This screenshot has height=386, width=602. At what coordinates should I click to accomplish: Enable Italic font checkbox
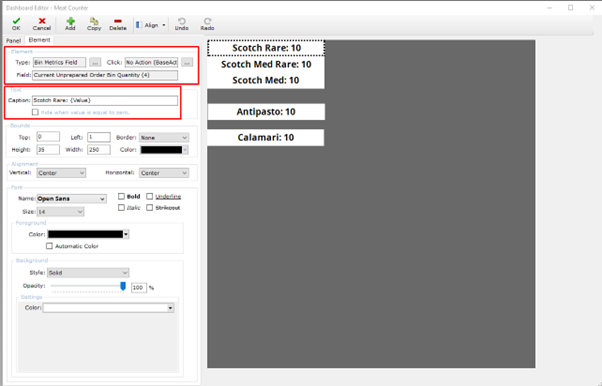[x=121, y=207]
